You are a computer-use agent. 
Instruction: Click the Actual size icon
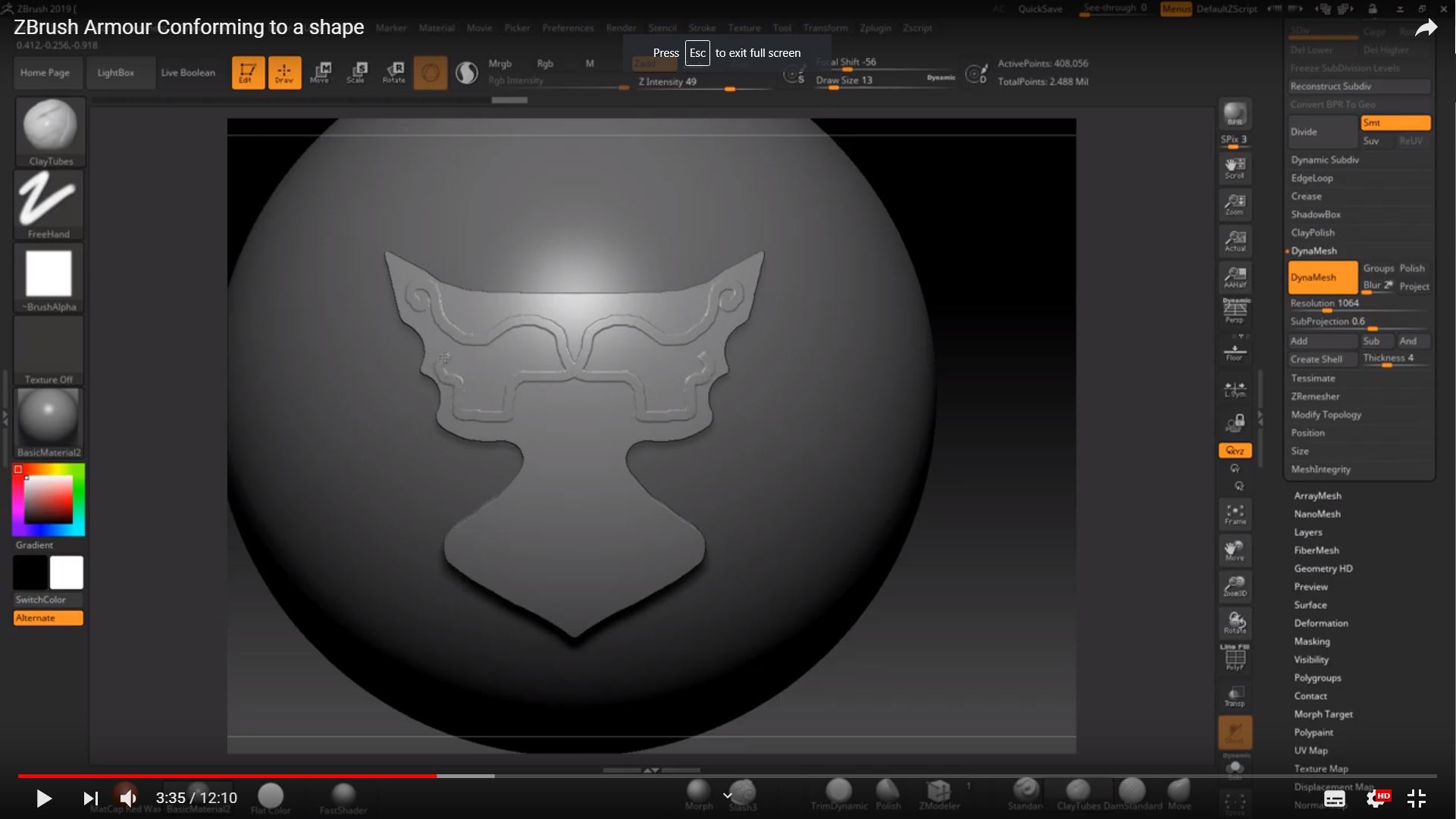click(x=1235, y=241)
